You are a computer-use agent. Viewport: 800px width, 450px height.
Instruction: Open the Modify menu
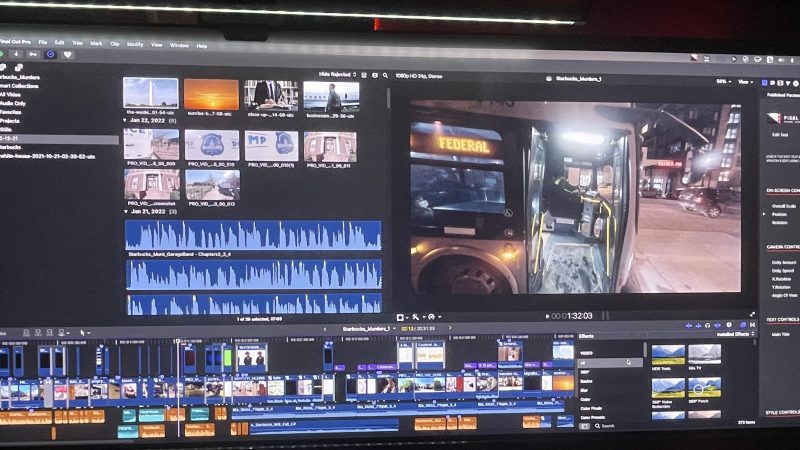coord(135,44)
